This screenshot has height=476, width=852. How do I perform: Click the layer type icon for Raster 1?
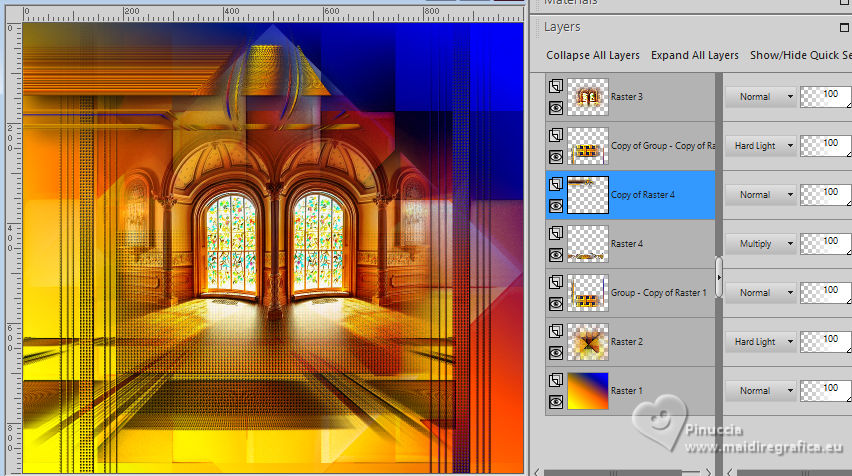pyautogui.click(x=555, y=380)
